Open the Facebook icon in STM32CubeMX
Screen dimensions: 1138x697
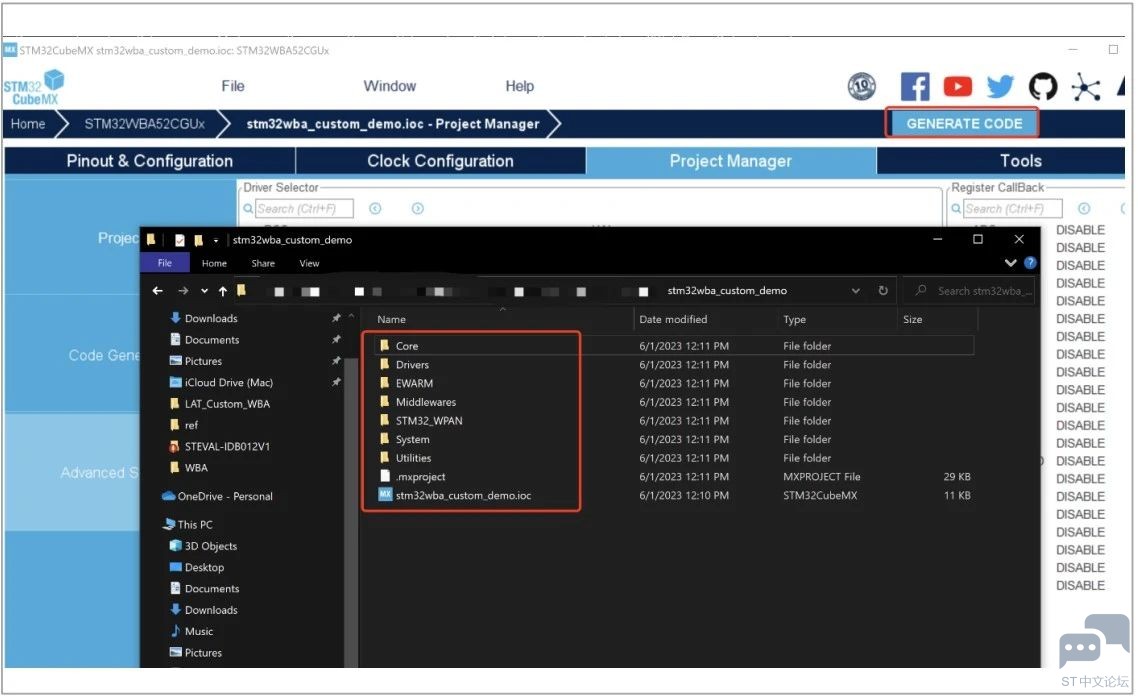pyautogui.click(x=914, y=87)
